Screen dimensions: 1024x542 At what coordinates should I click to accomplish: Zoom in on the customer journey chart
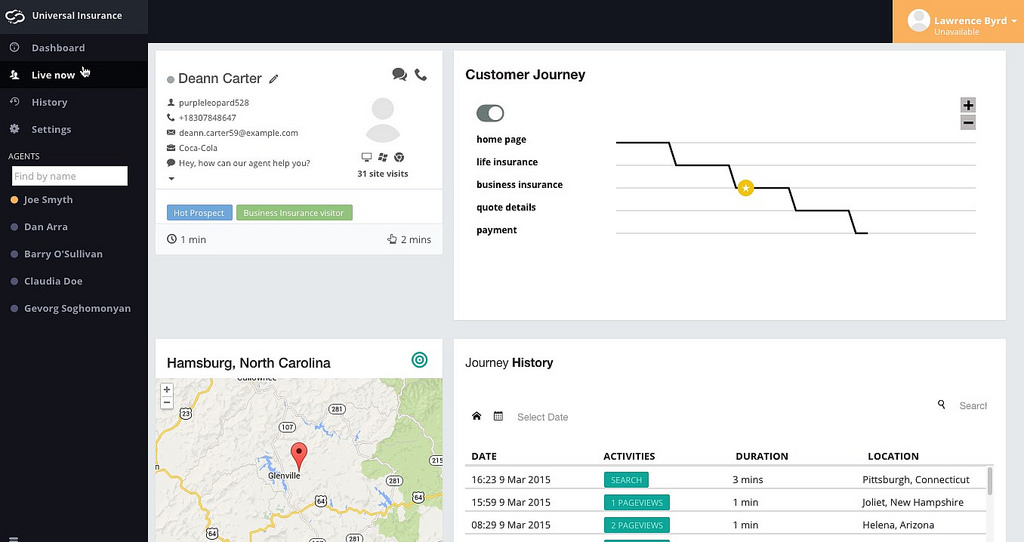click(x=967, y=105)
